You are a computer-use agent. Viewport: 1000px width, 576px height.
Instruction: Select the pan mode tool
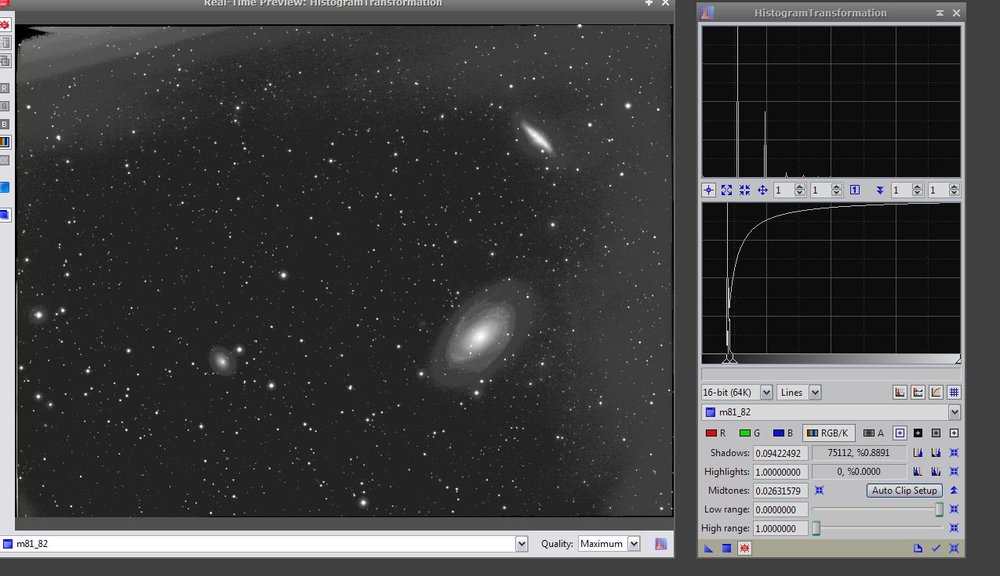coord(762,190)
